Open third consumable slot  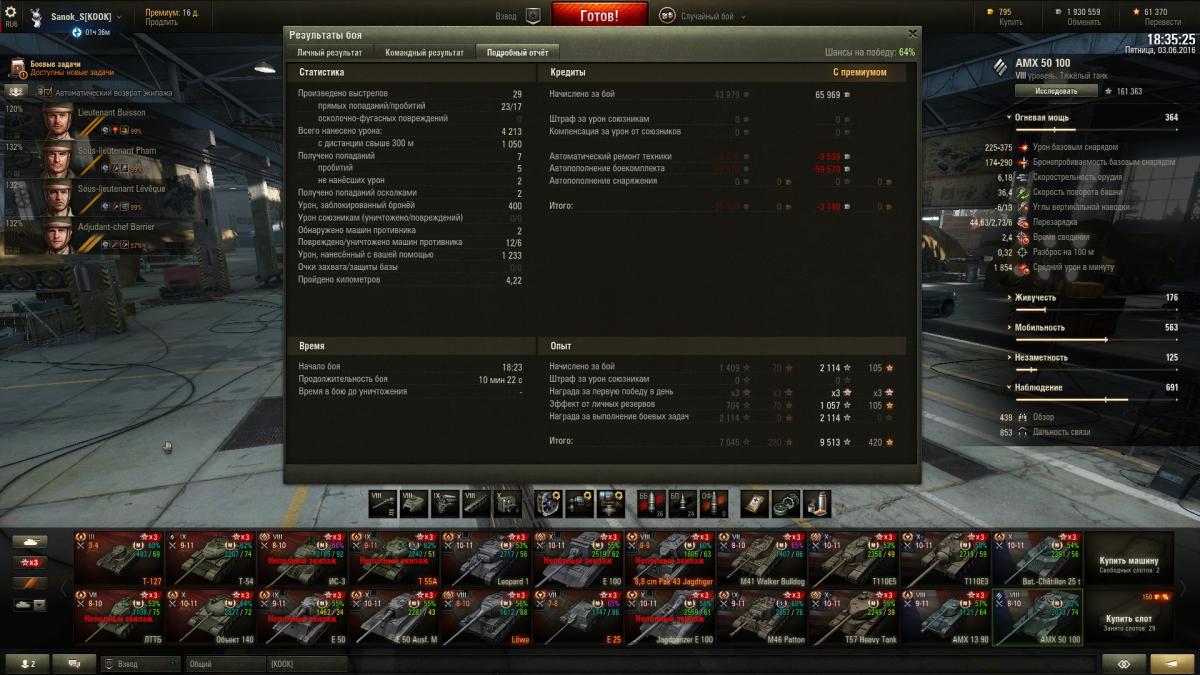tap(817, 503)
